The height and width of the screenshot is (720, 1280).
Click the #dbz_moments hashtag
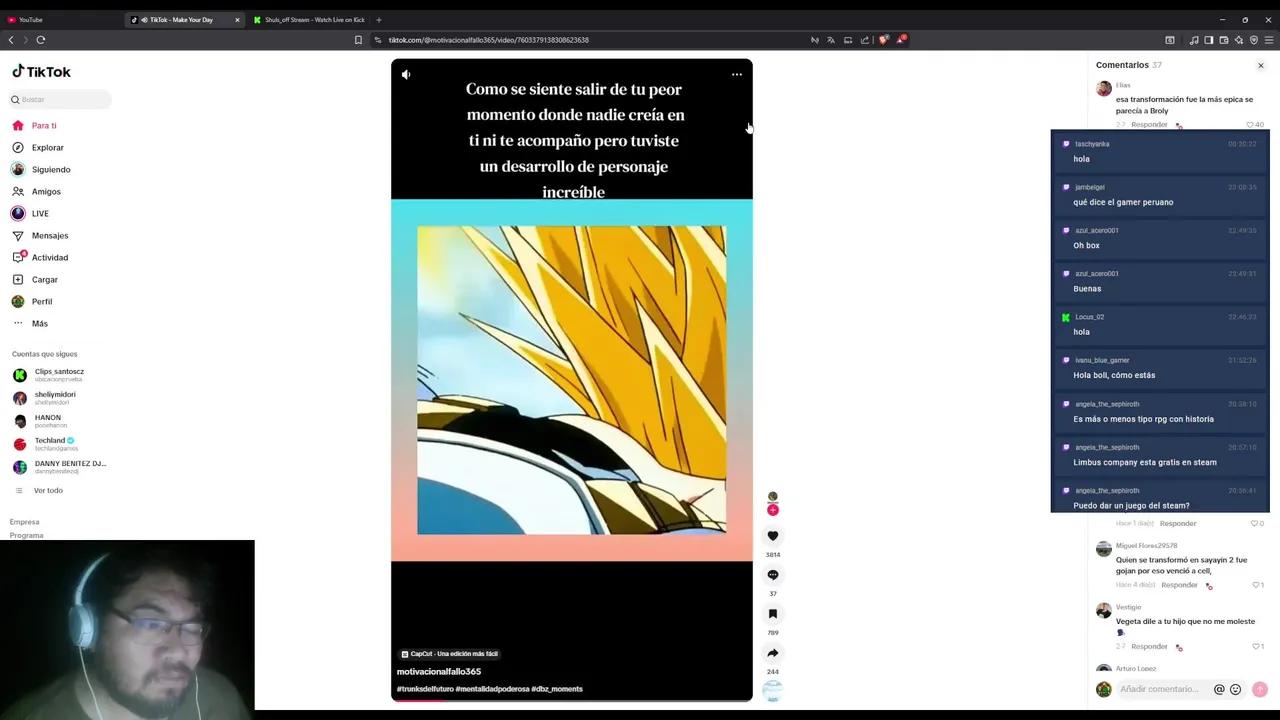(x=557, y=689)
